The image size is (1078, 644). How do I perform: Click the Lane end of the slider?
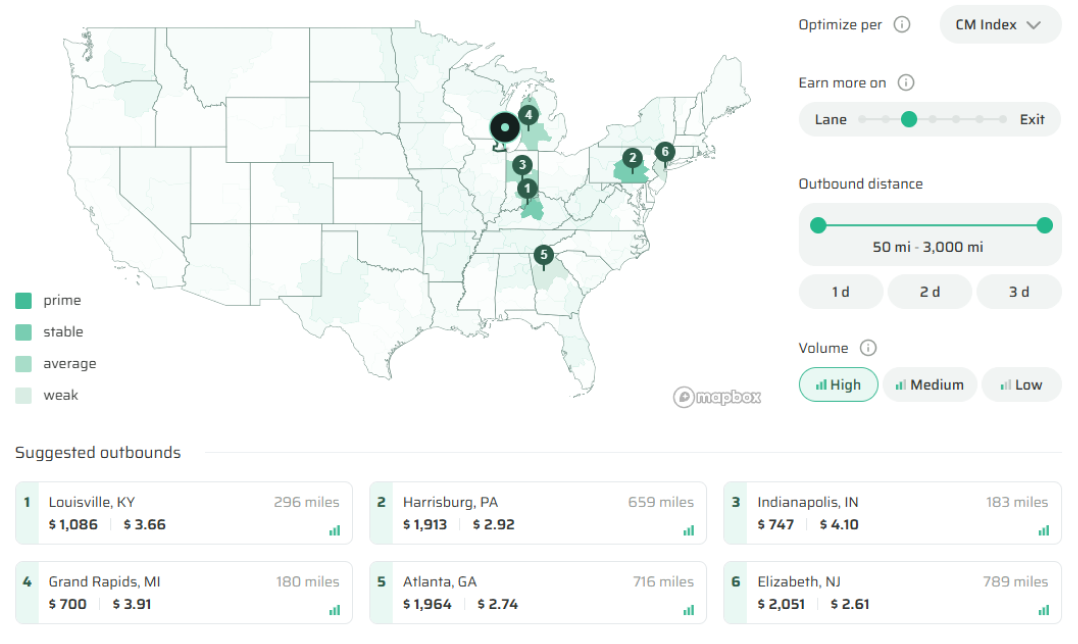(830, 120)
